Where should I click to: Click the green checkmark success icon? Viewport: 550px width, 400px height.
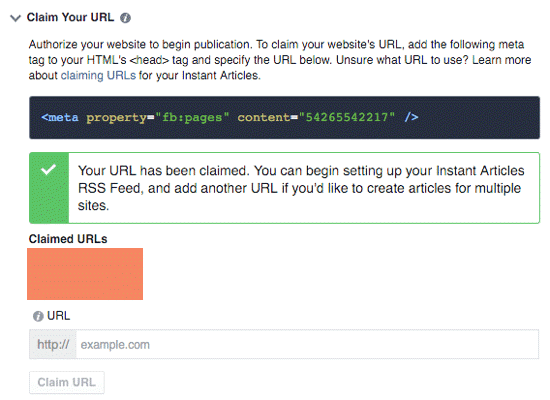[x=49, y=170]
